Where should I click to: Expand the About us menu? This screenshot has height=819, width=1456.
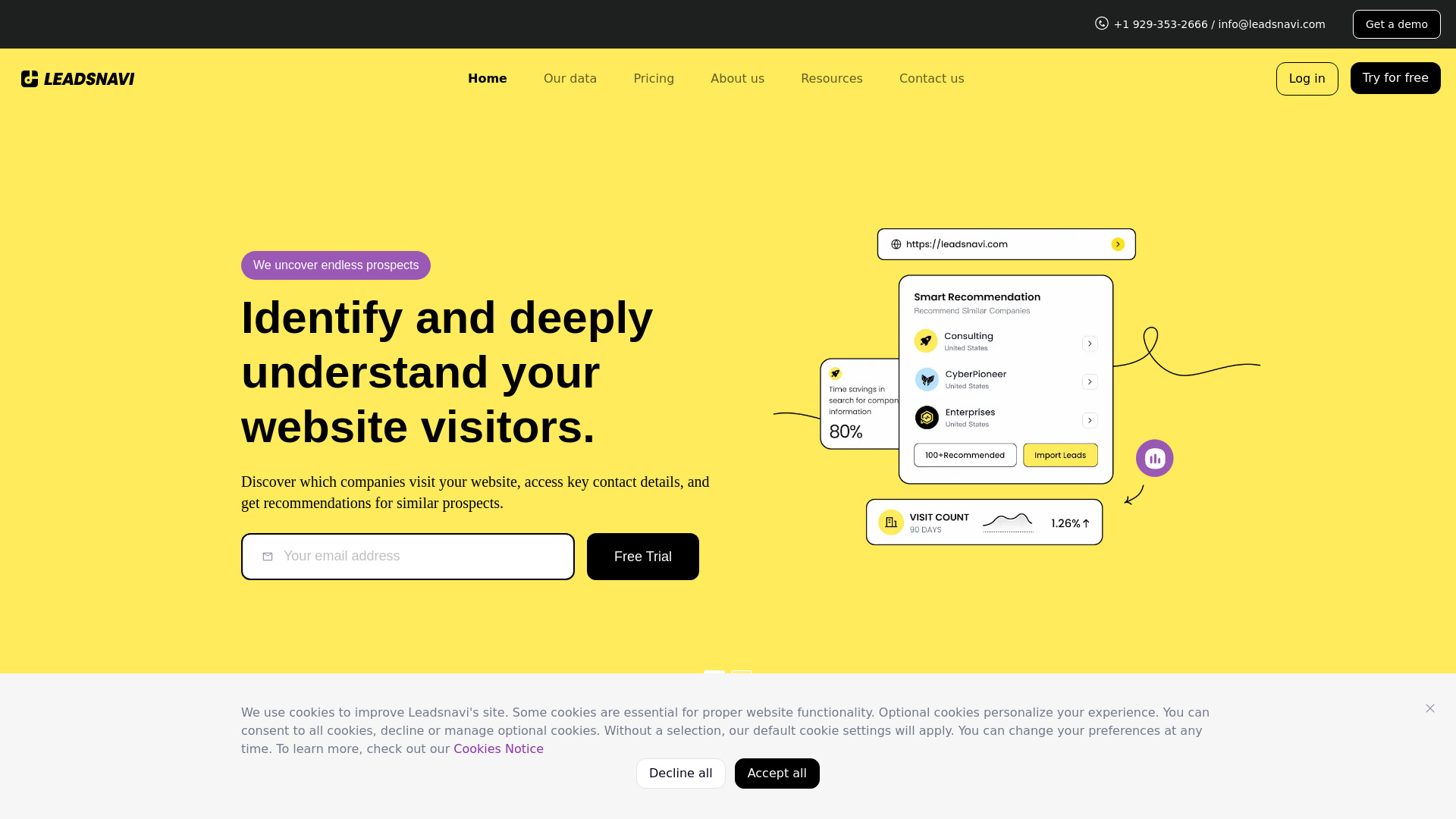(x=737, y=78)
